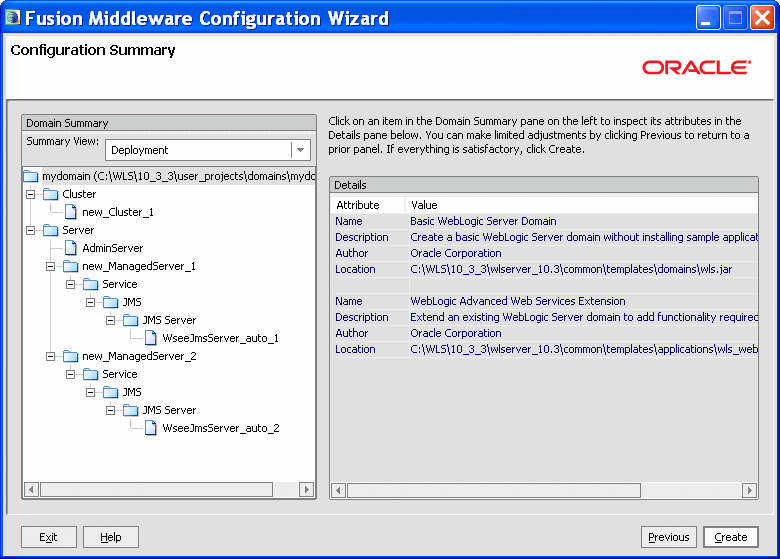Viewport: 780px width, 559px height.
Task: Go back with the Previous button
Action: click(x=669, y=537)
